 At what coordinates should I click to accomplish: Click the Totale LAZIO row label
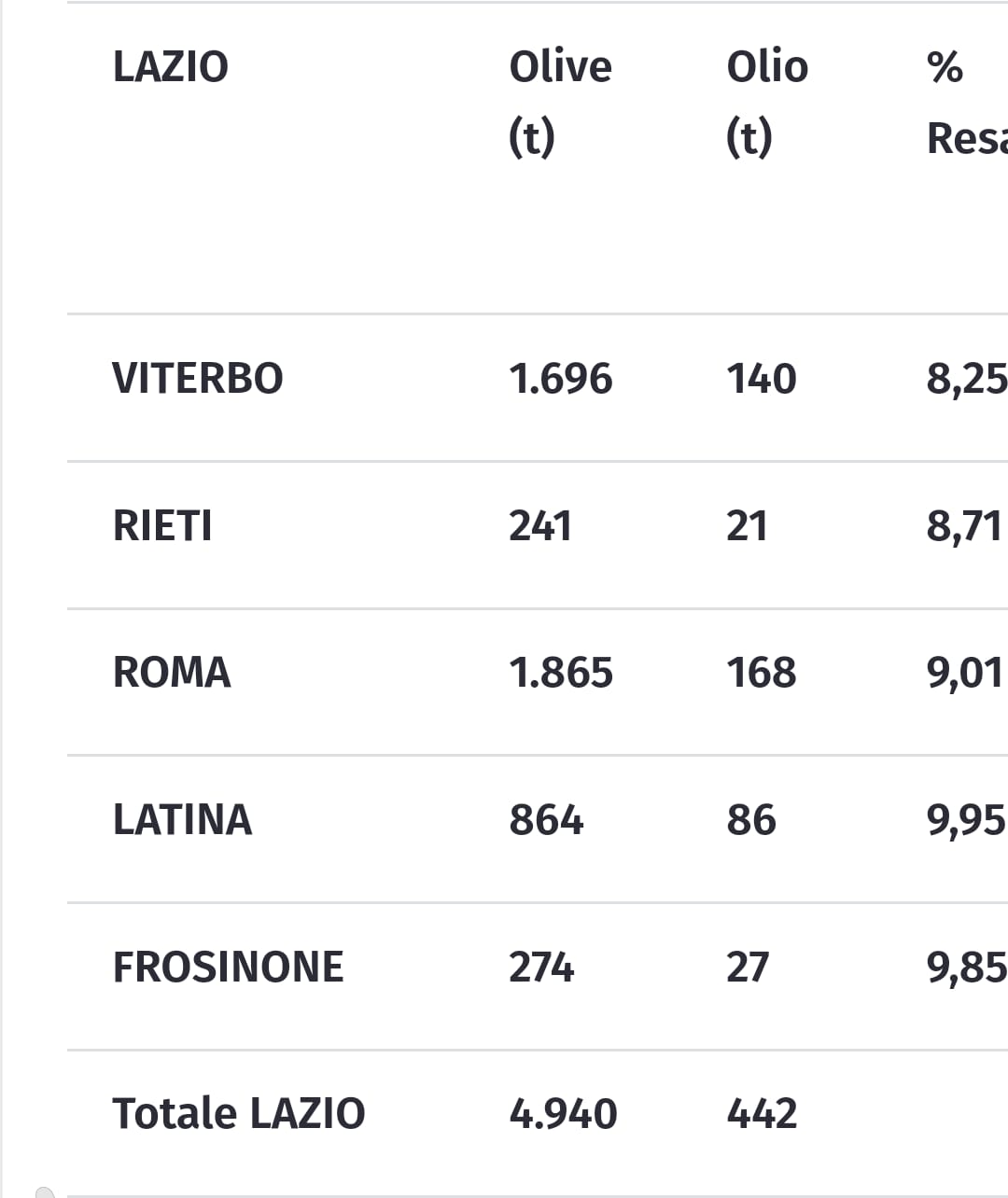239,1114
